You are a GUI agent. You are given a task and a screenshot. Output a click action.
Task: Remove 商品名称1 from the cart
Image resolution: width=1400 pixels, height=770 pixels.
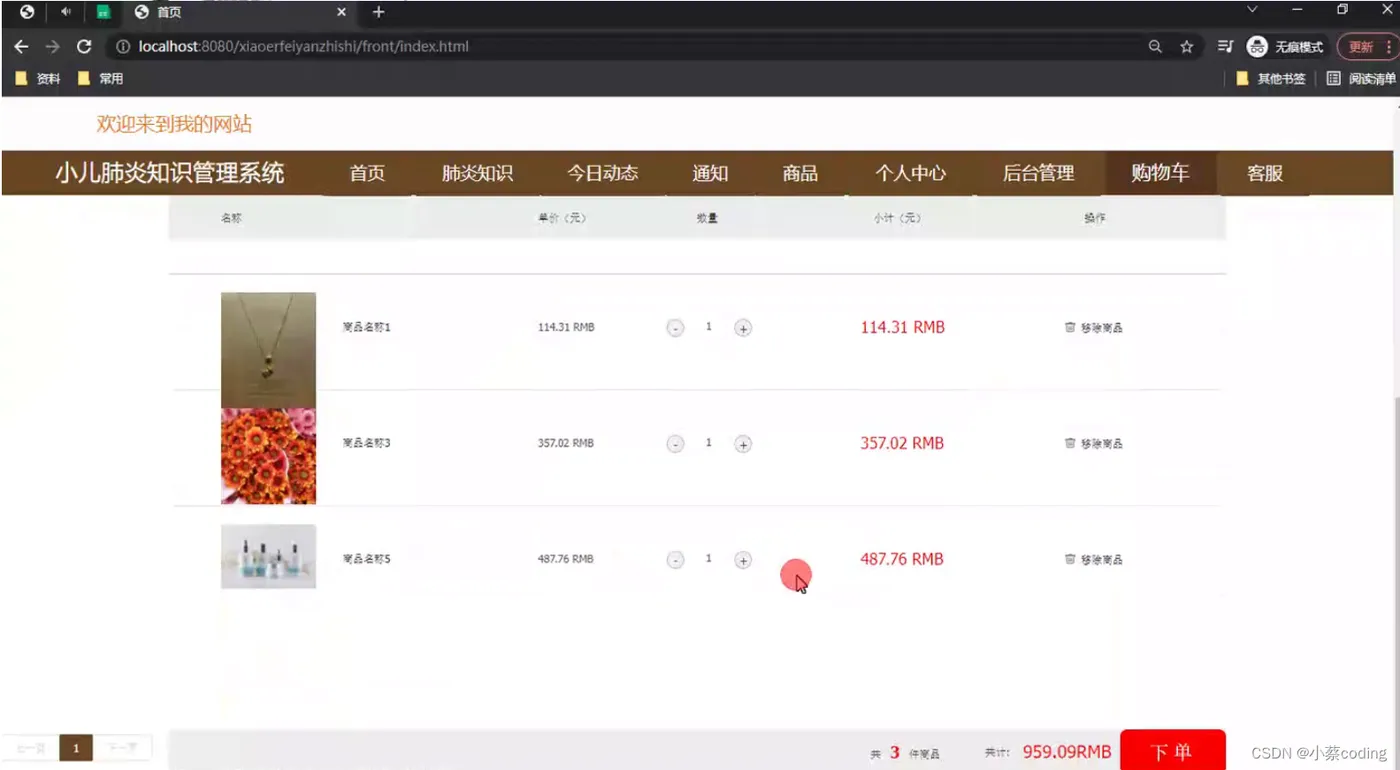pos(1094,328)
